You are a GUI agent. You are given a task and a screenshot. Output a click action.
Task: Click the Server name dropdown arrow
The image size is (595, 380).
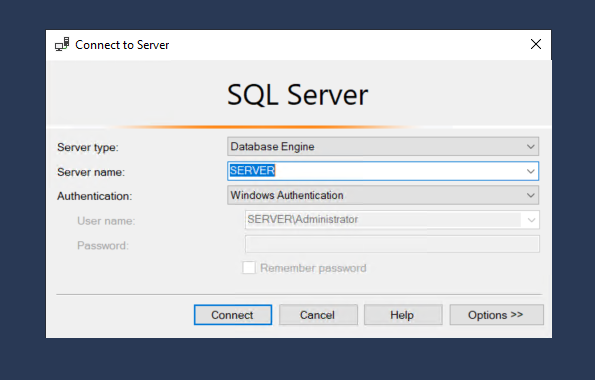pos(530,171)
